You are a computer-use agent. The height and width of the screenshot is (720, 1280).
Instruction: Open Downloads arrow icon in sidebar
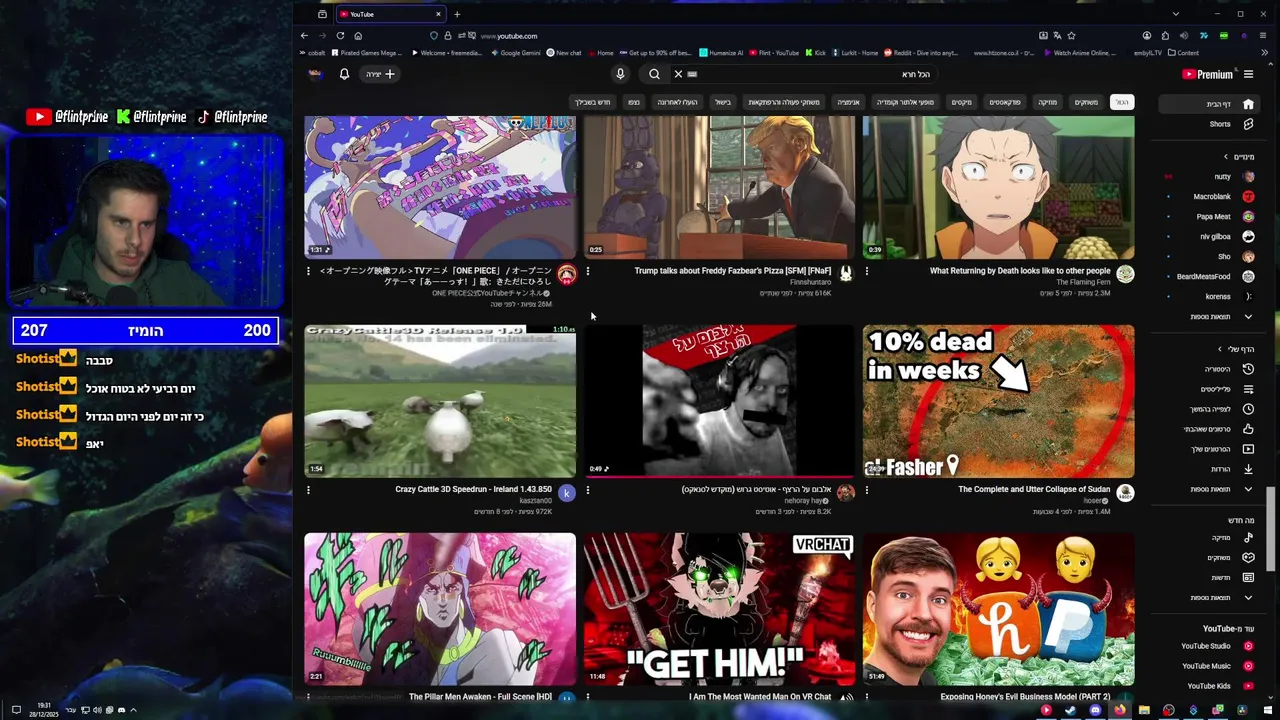[1248, 469]
